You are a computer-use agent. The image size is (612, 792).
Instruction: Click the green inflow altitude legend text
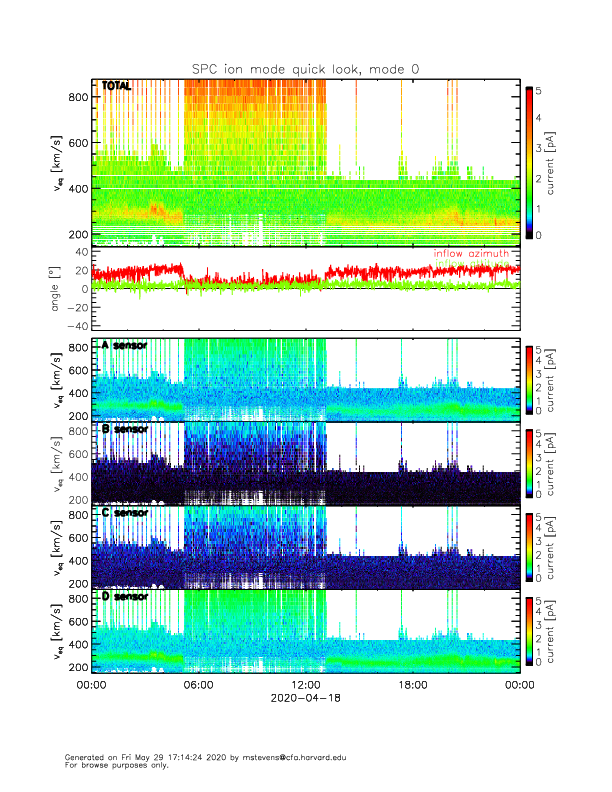[x=472, y=263]
